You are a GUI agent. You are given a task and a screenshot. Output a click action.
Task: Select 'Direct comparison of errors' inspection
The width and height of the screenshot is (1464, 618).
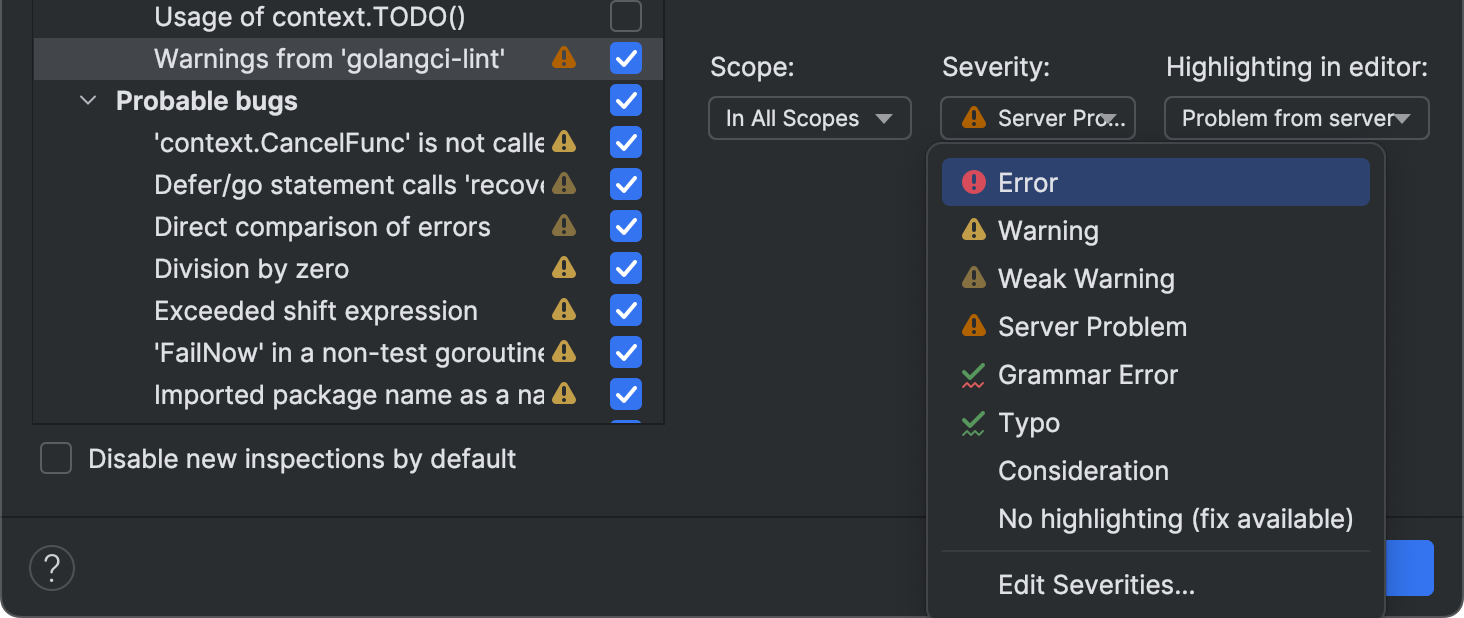click(x=322, y=227)
